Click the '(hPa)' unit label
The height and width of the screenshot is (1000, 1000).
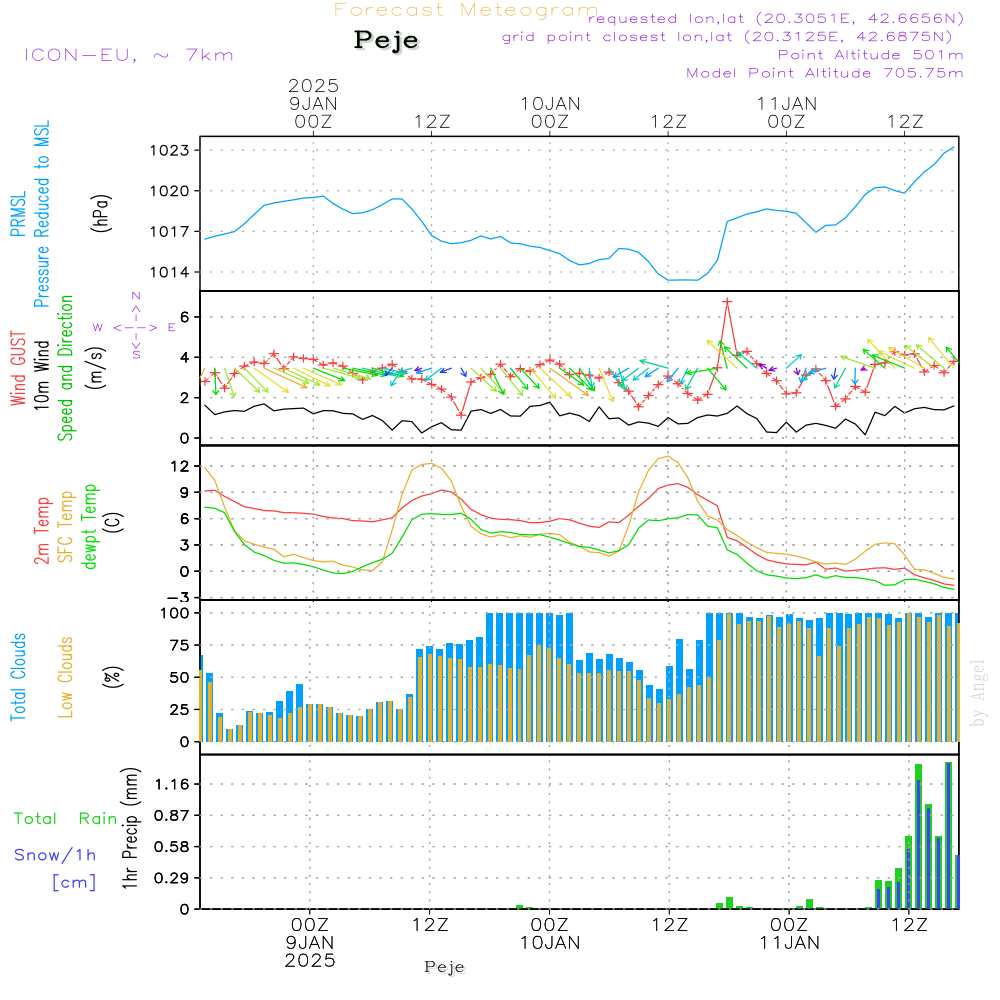(101, 213)
